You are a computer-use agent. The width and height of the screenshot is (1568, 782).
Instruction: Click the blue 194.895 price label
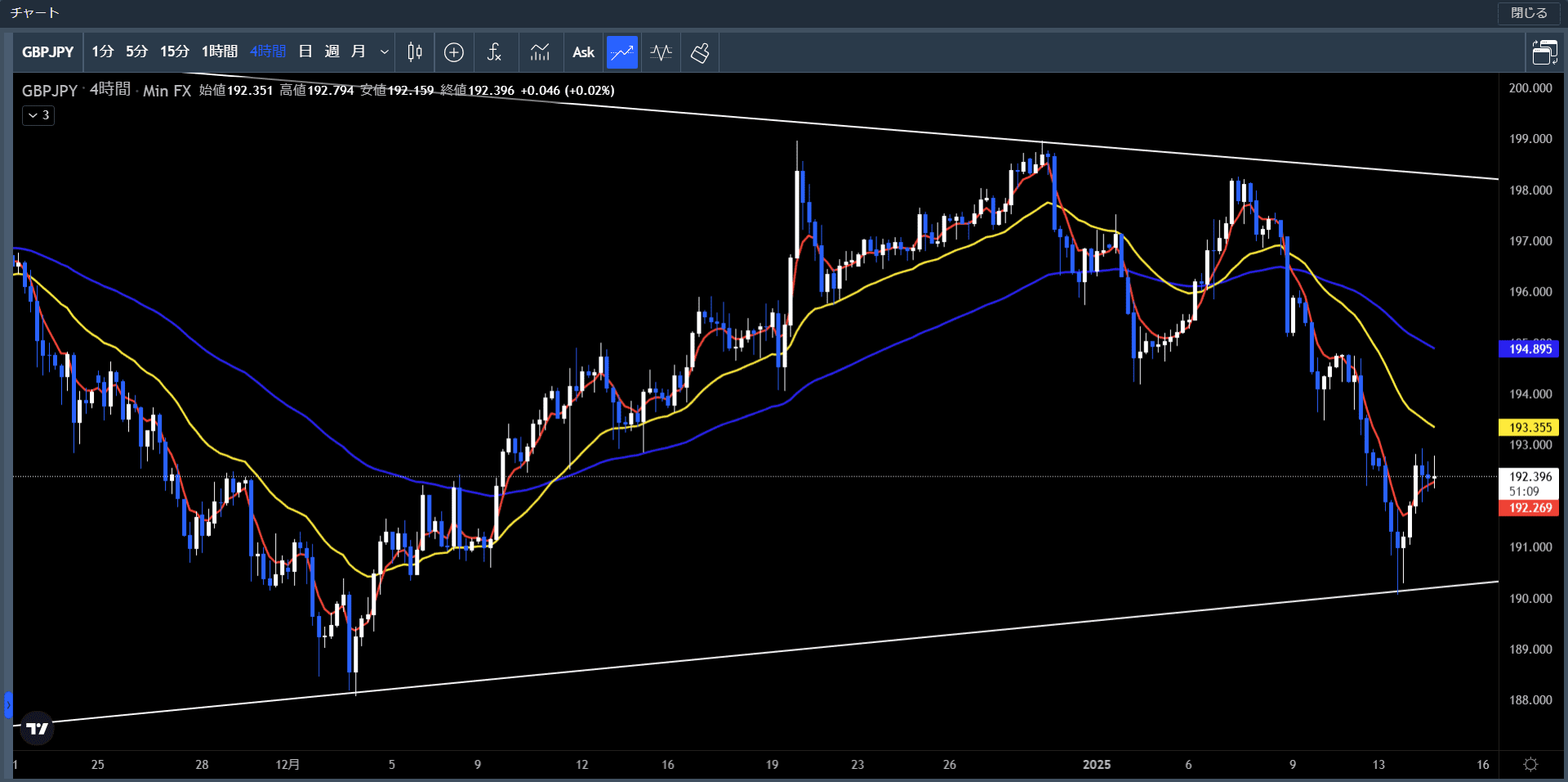tap(1530, 349)
